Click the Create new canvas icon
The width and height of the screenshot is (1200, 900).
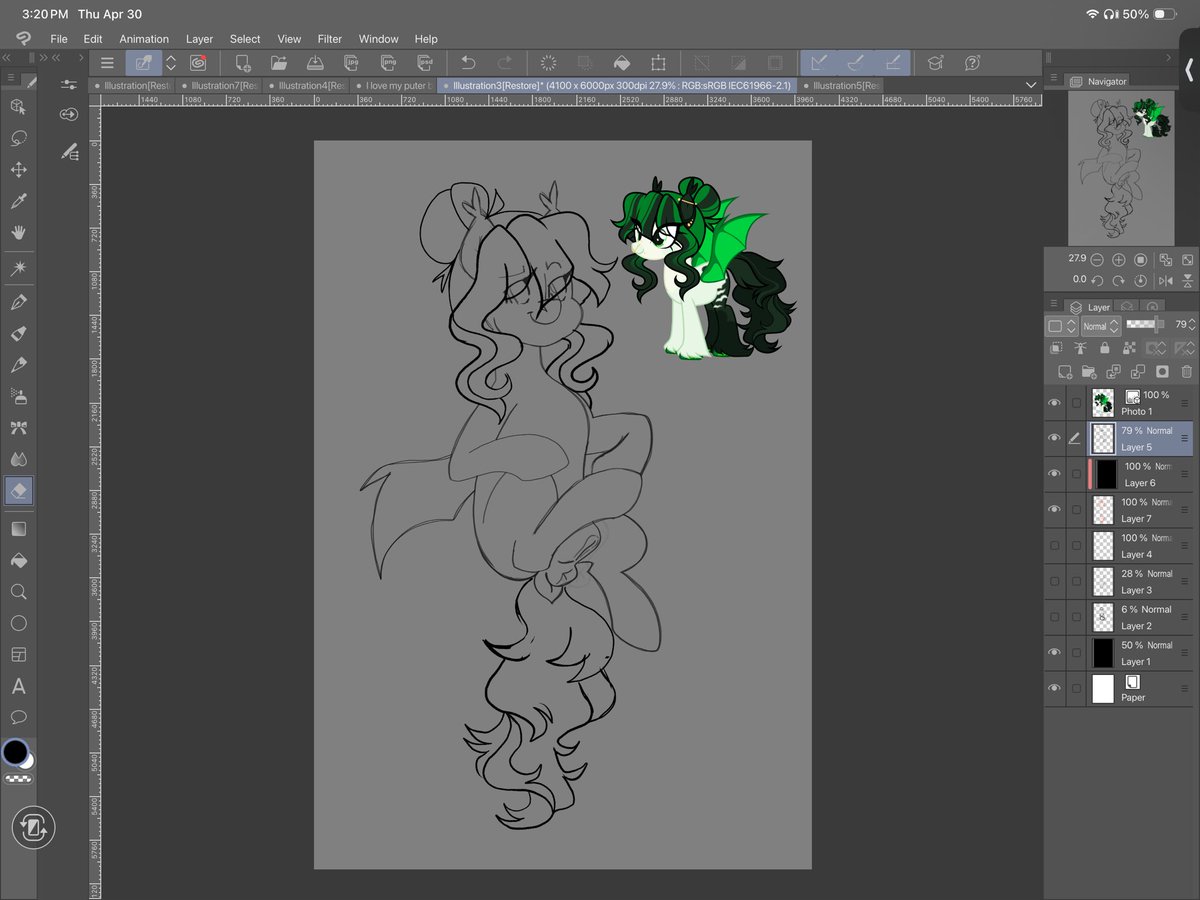click(242, 62)
